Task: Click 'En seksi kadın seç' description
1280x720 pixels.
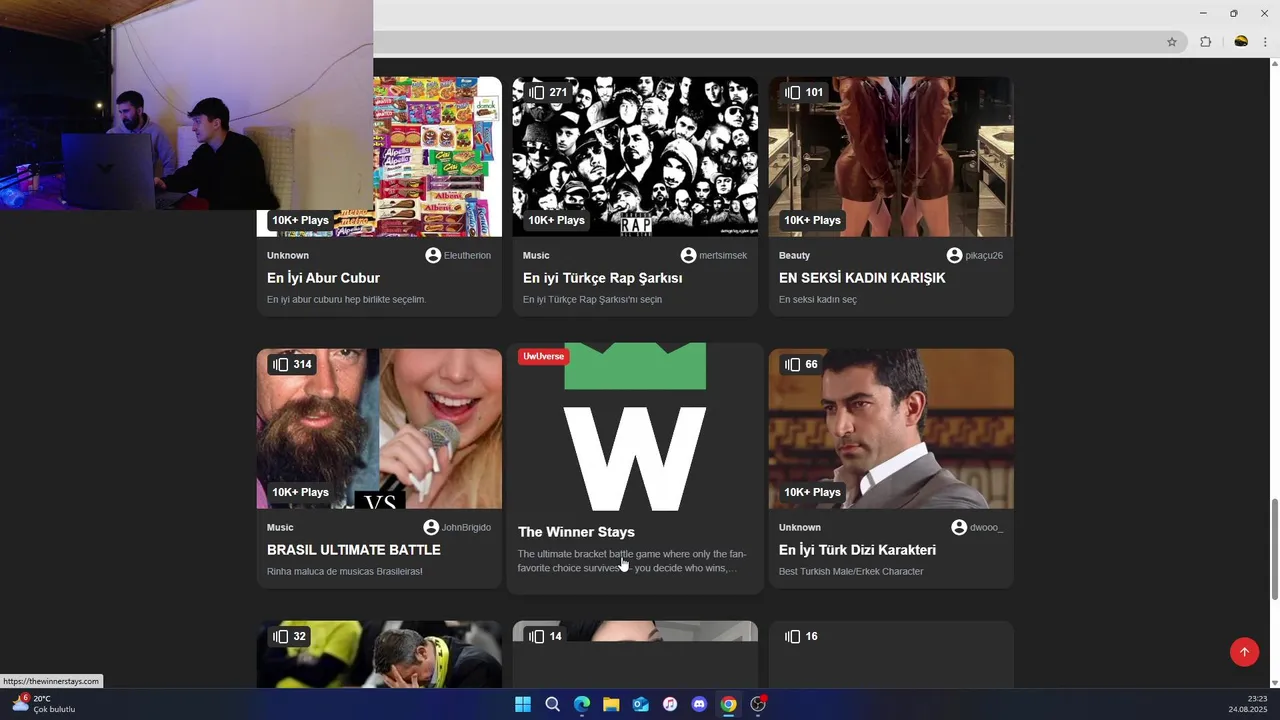Action: click(818, 299)
